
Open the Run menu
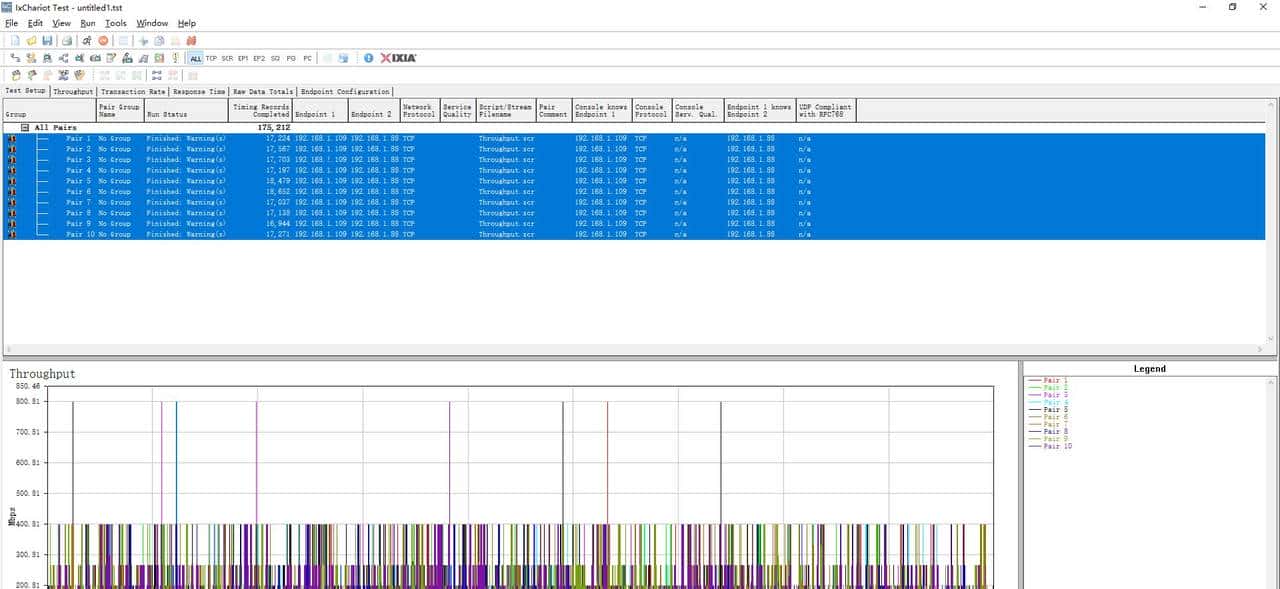click(88, 23)
